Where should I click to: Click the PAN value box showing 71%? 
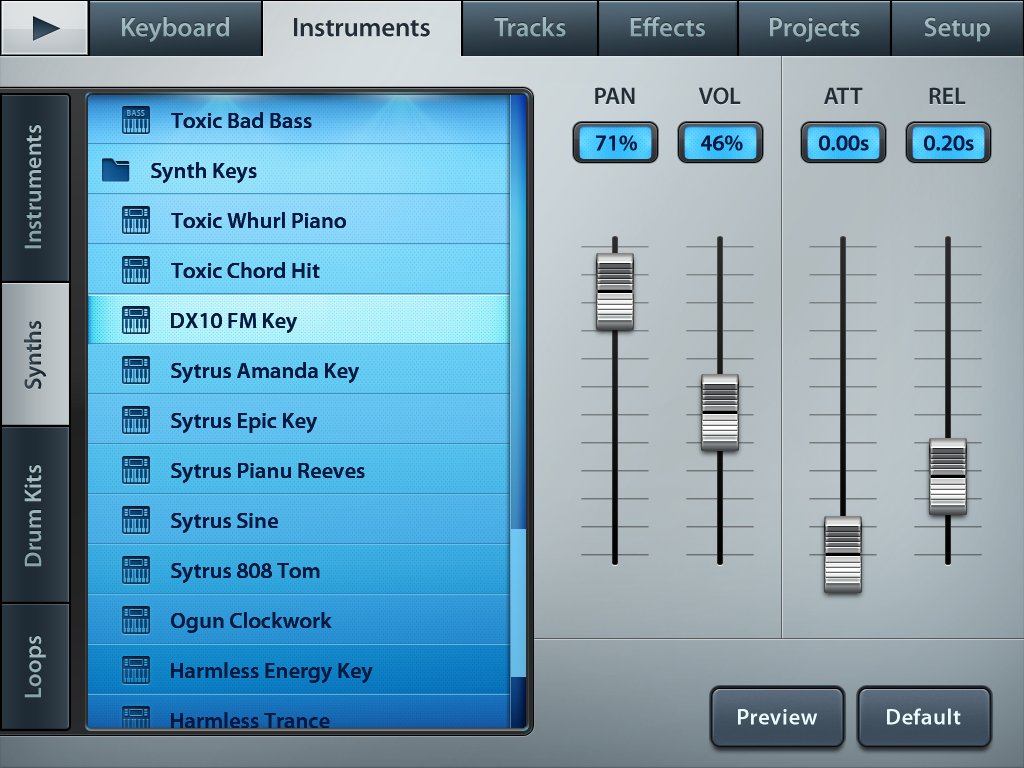[x=615, y=142]
